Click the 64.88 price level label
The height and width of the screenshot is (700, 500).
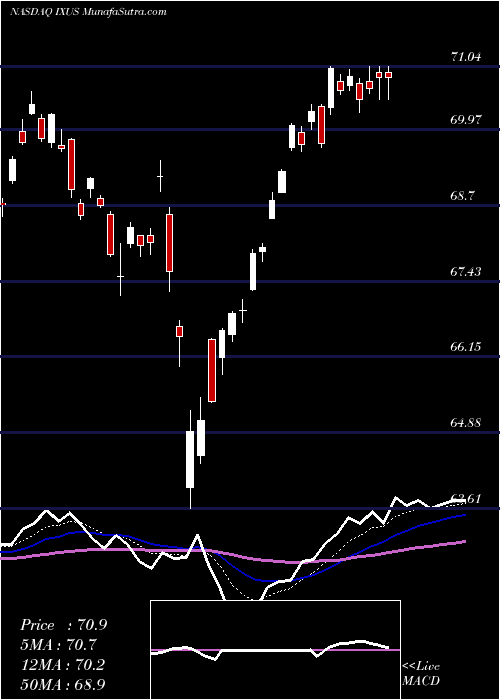tap(466, 422)
